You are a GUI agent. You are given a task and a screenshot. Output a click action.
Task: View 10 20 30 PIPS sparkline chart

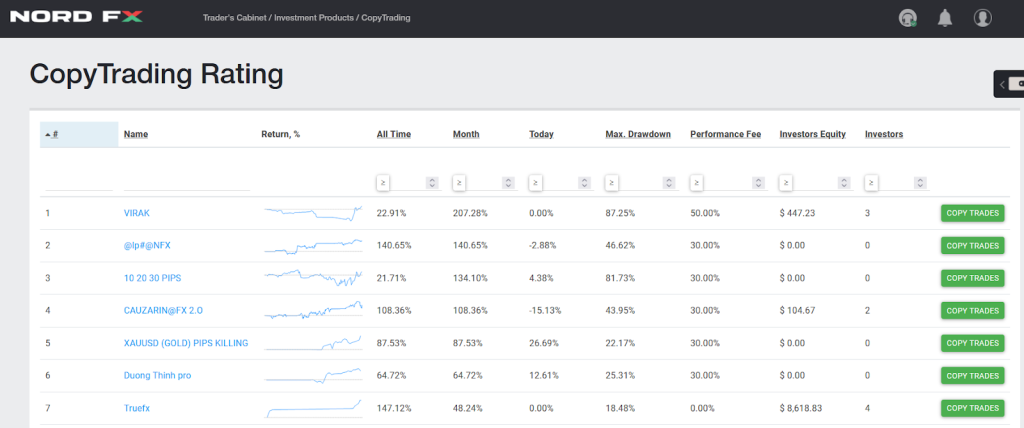(x=313, y=278)
